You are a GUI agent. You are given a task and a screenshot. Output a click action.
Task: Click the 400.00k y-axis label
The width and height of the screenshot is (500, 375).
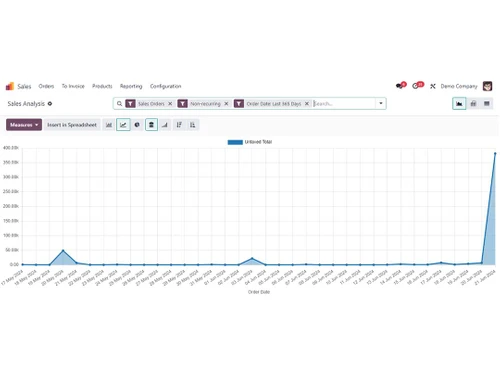(11, 148)
